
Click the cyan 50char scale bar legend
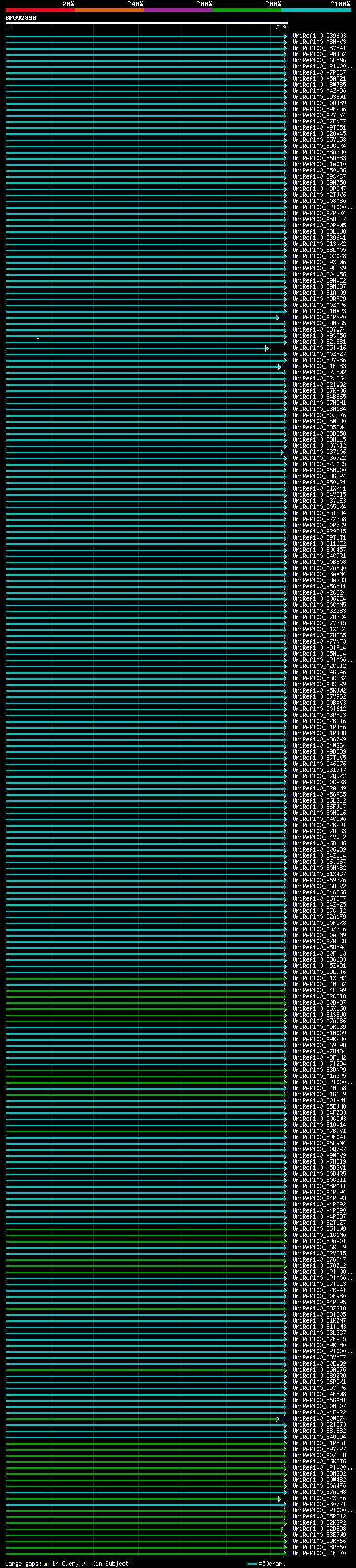pos(252,1564)
